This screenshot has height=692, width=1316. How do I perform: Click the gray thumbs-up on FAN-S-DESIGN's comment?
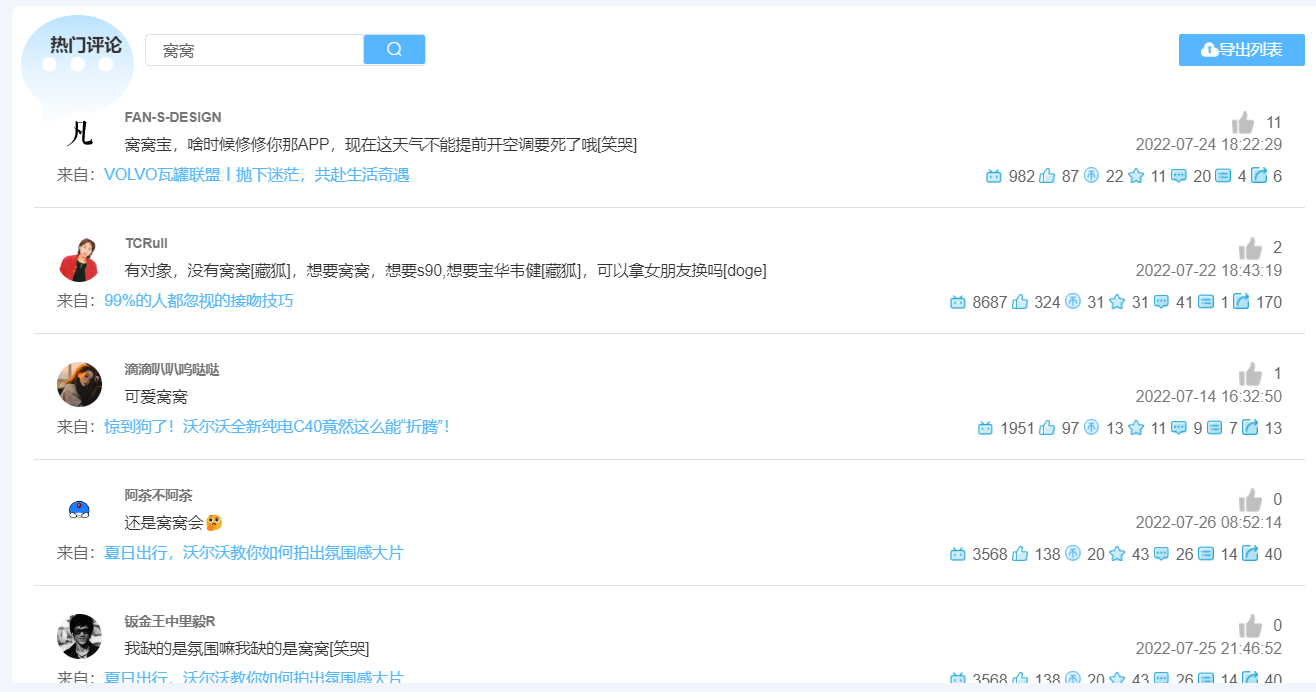pos(1243,123)
